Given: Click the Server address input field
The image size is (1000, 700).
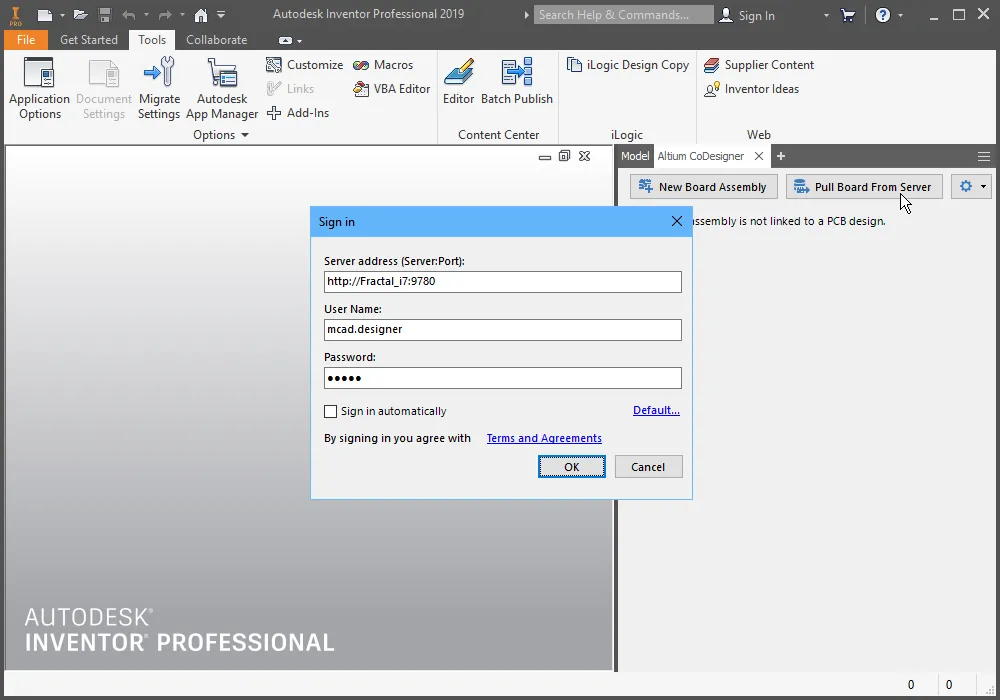Looking at the screenshot, I should pos(503,282).
